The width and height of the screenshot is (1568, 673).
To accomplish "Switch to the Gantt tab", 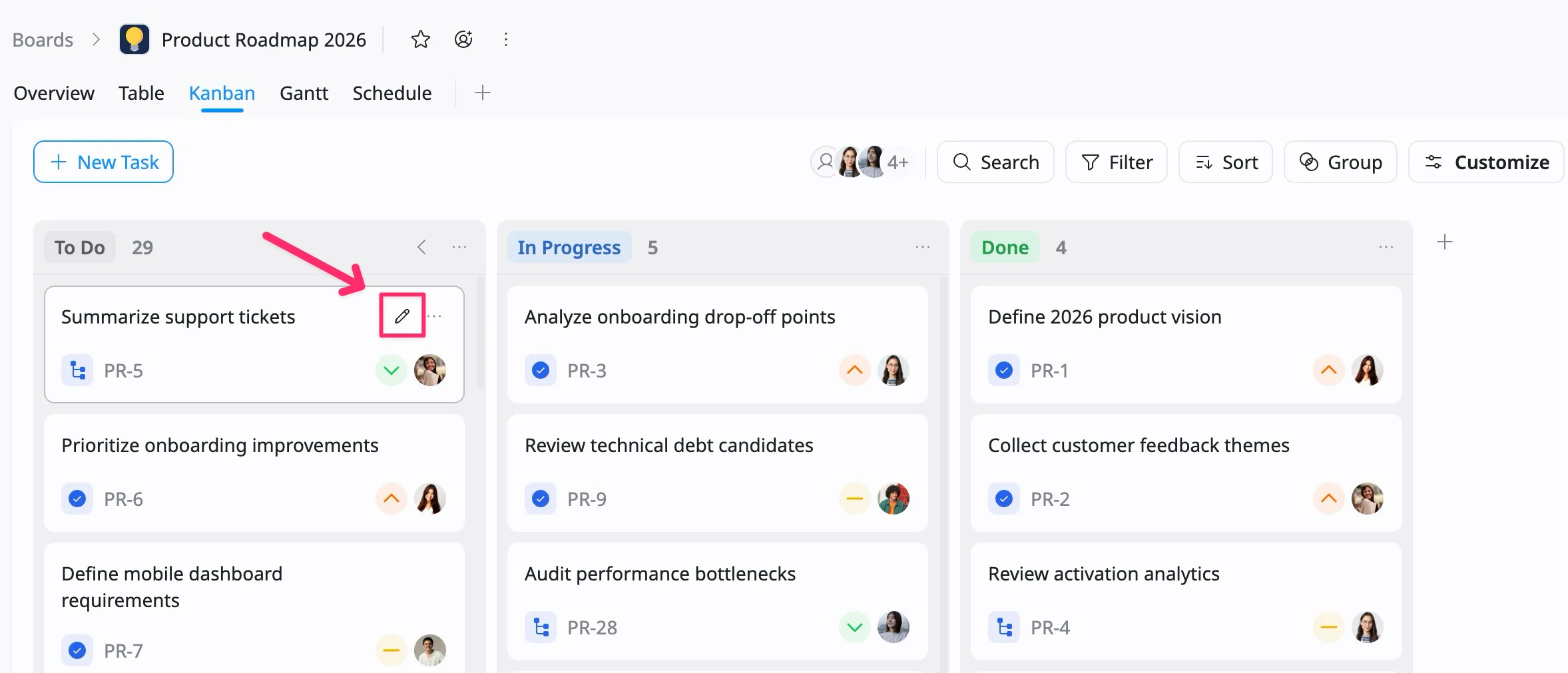I will pyautogui.click(x=304, y=93).
